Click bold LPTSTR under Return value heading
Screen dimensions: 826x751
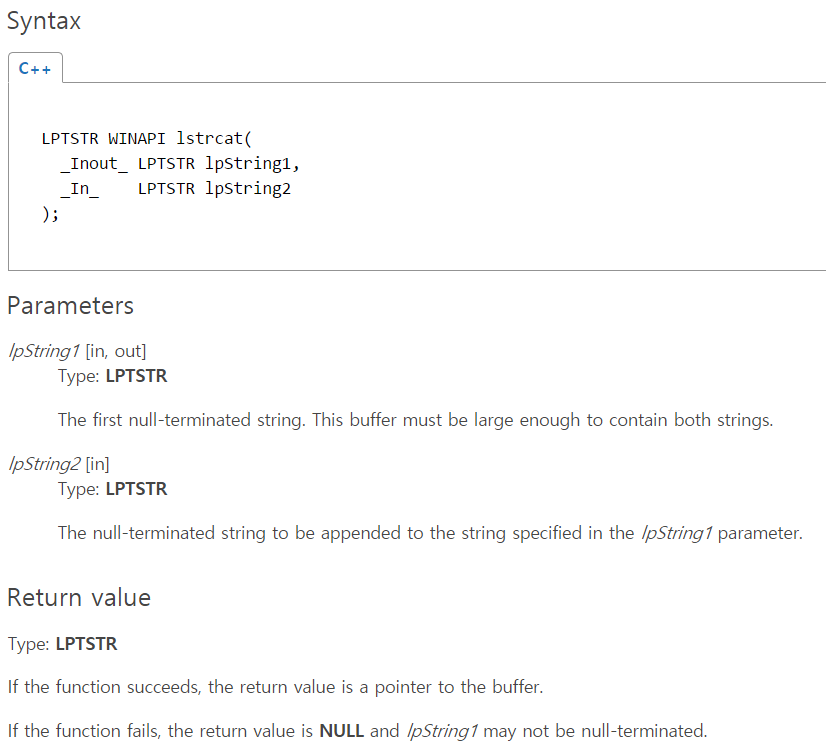[x=86, y=644]
